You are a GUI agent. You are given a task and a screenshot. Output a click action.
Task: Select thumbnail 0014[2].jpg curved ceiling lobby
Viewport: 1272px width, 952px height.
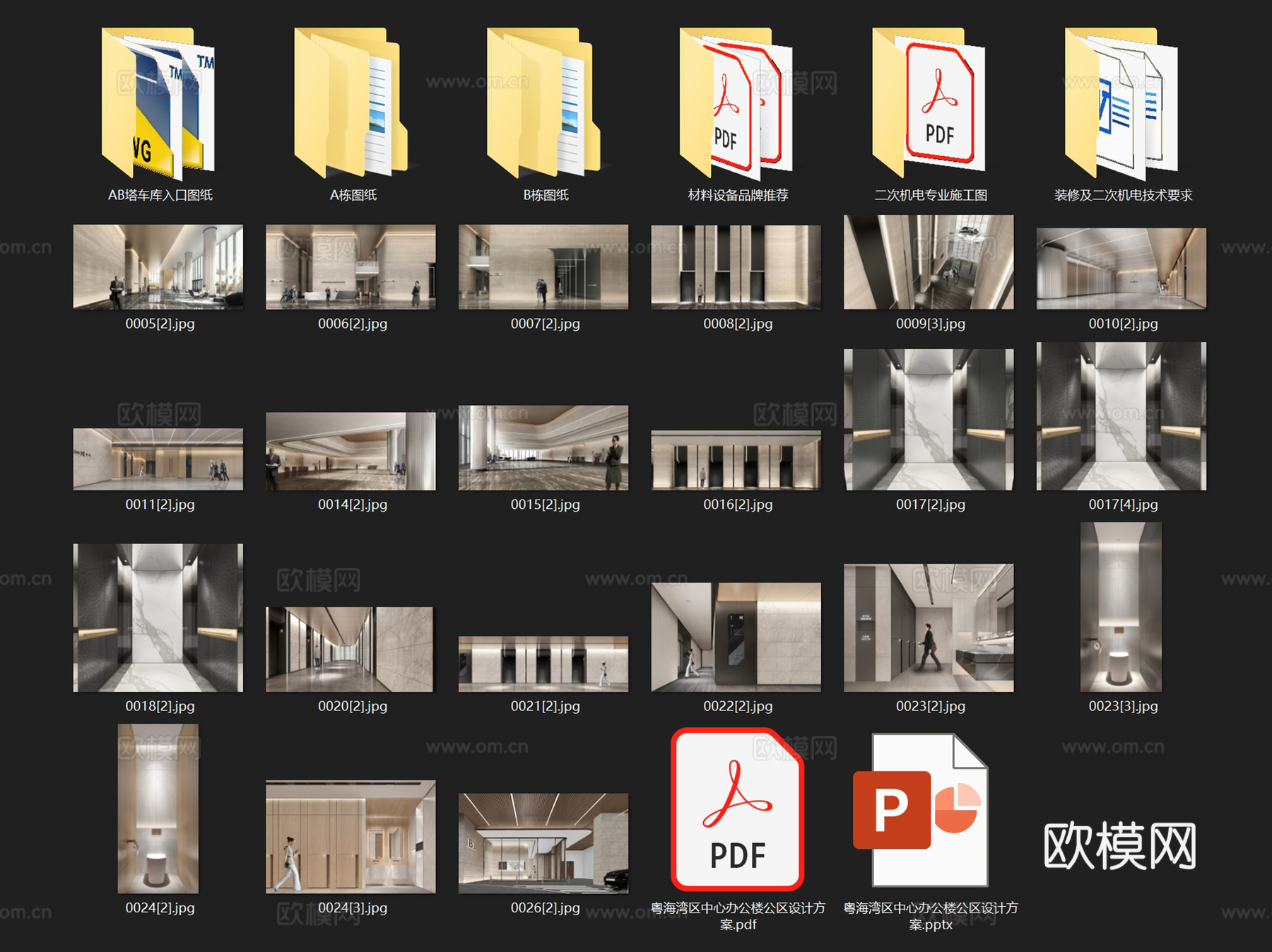351,452
